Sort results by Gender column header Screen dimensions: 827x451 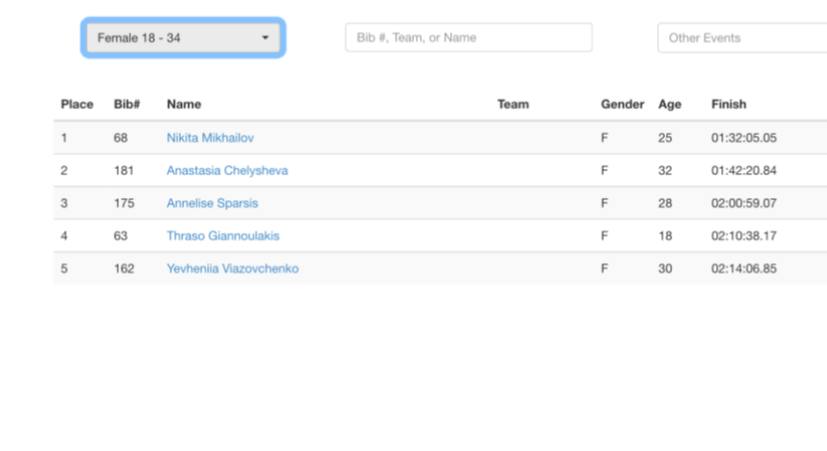(x=622, y=104)
